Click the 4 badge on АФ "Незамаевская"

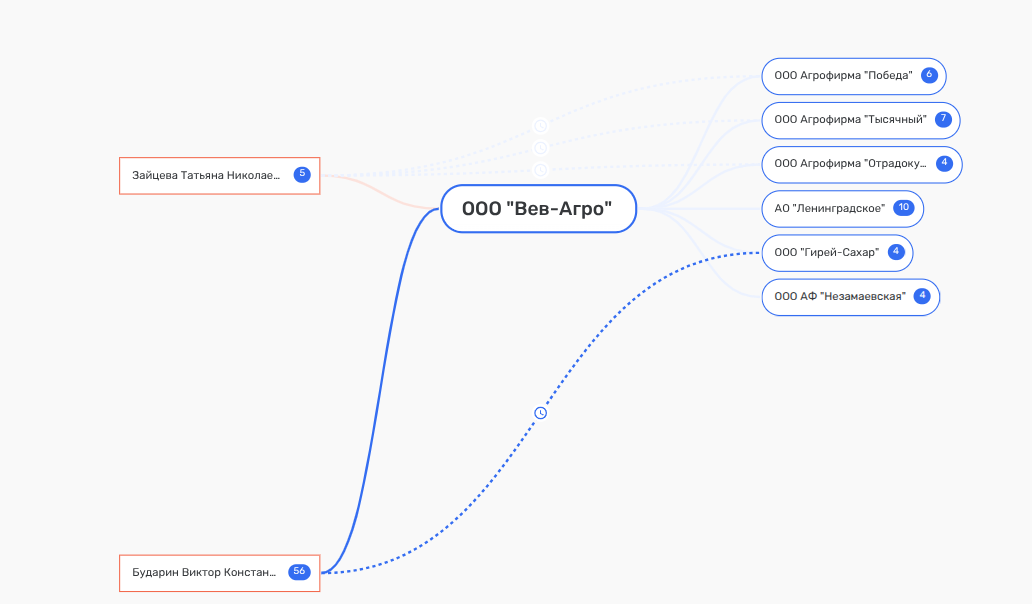click(922, 296)
